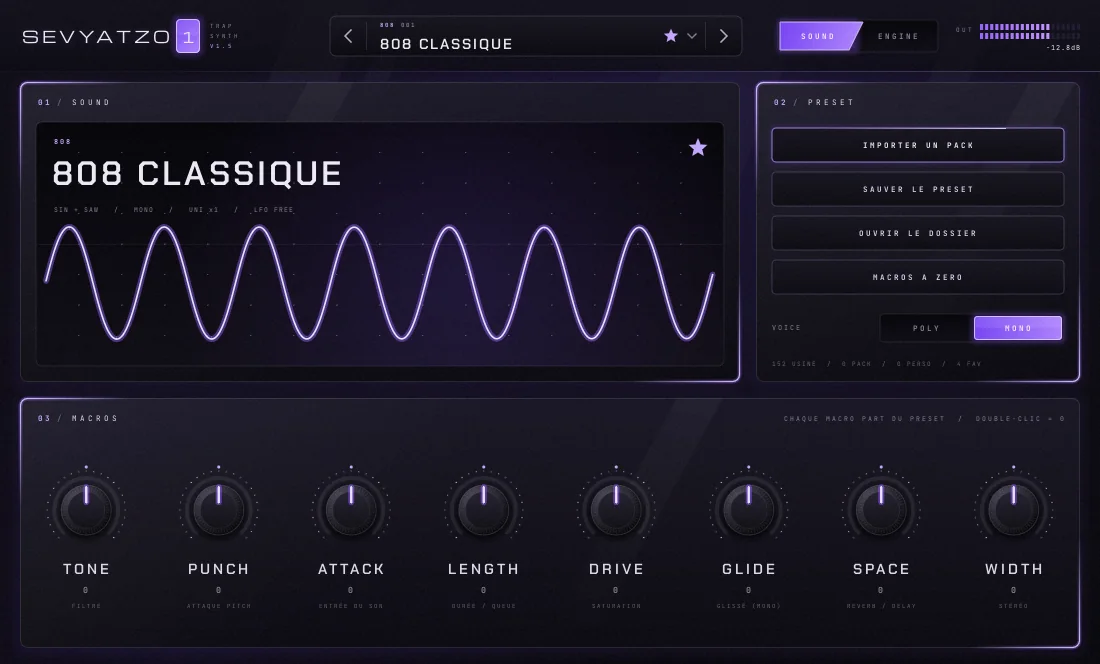The width and height of the screenshot is (1100, 664).
Task: Click SAUVER LE PRESET button
Action: click(x=918, y=189)
